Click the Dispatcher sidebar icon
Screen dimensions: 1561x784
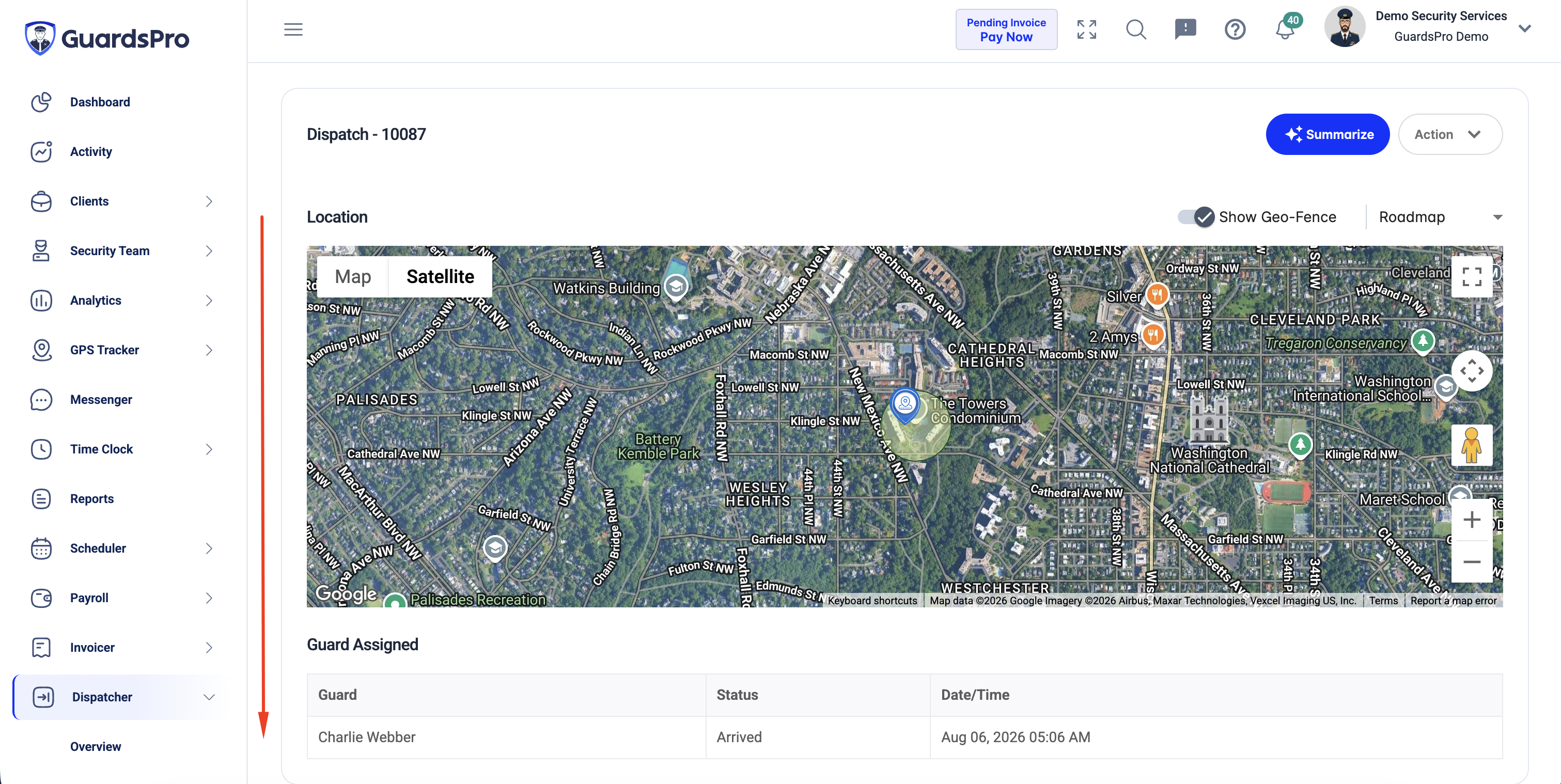click(x=43, y=697)
